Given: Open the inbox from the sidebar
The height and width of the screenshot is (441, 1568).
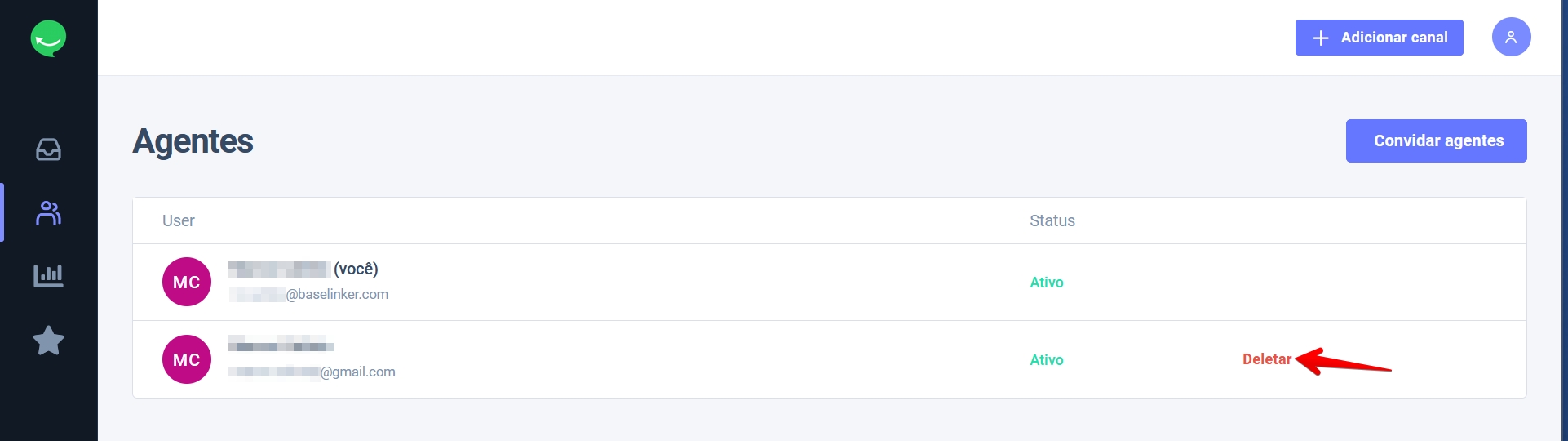Looking at the screenshot, I should coord(48,149).
